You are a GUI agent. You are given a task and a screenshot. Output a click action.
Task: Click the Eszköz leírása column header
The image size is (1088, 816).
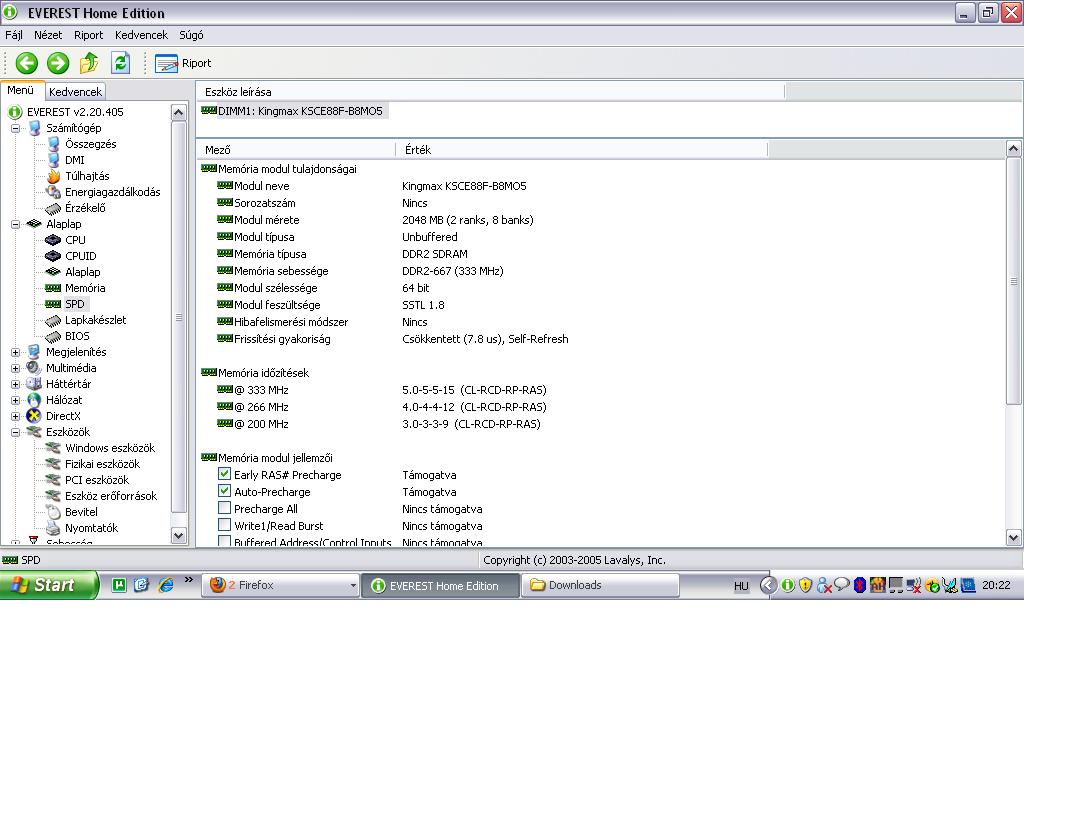(x=491, y=92)
